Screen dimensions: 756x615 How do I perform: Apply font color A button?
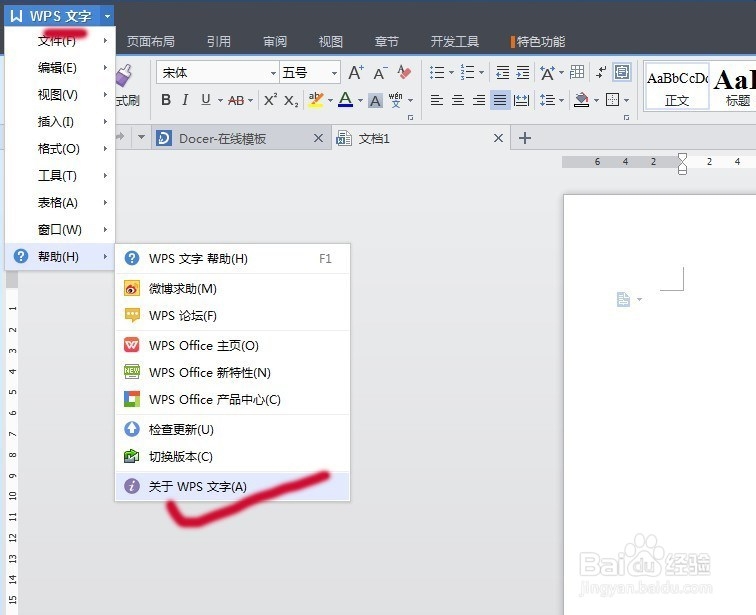[x=345, y=100]
